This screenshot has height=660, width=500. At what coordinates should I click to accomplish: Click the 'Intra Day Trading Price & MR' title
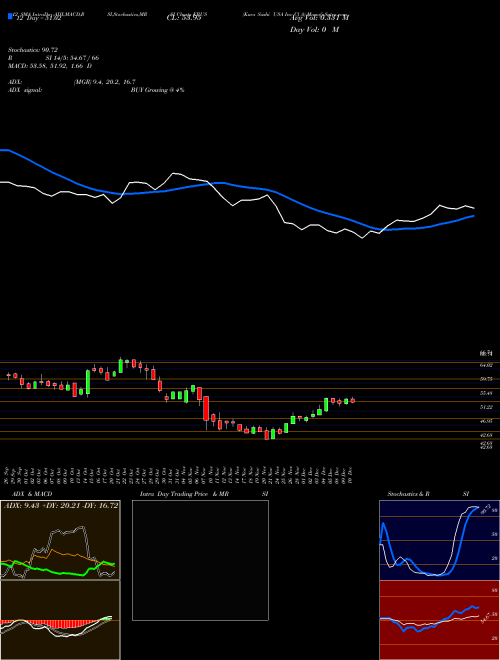(x=184, y=494)
